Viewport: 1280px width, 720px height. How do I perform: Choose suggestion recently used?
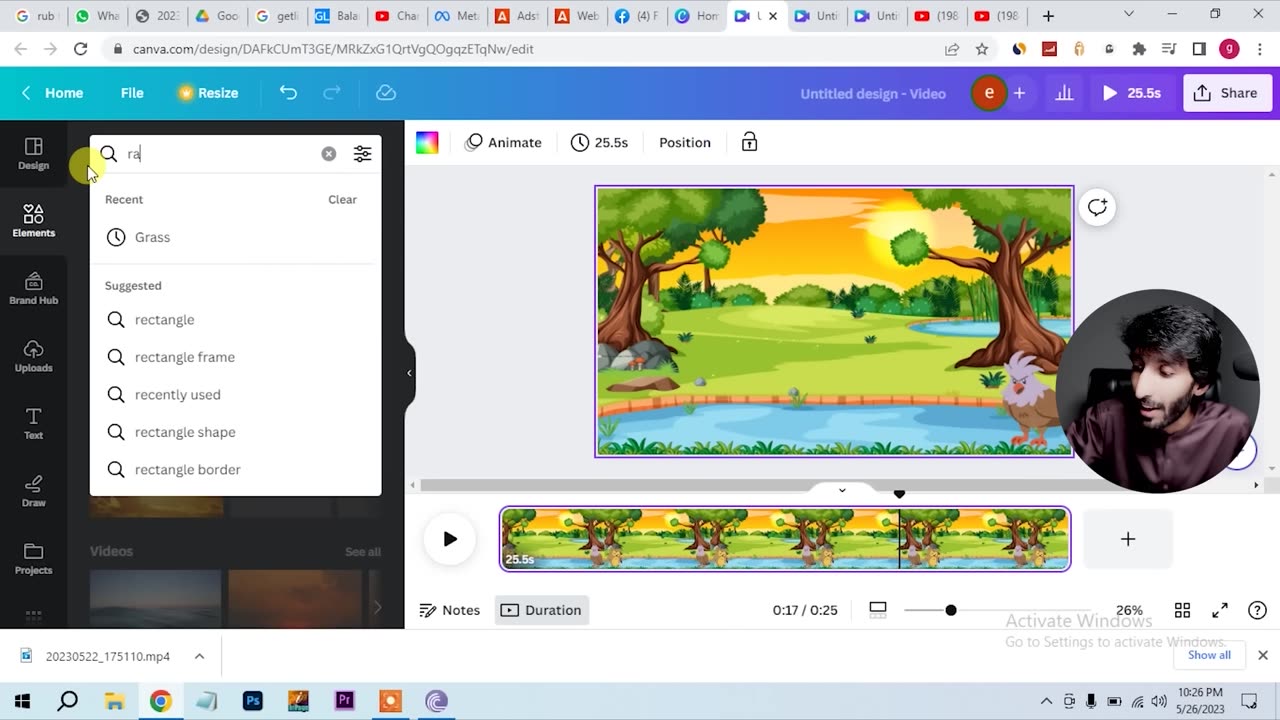[x=236, y=395]
